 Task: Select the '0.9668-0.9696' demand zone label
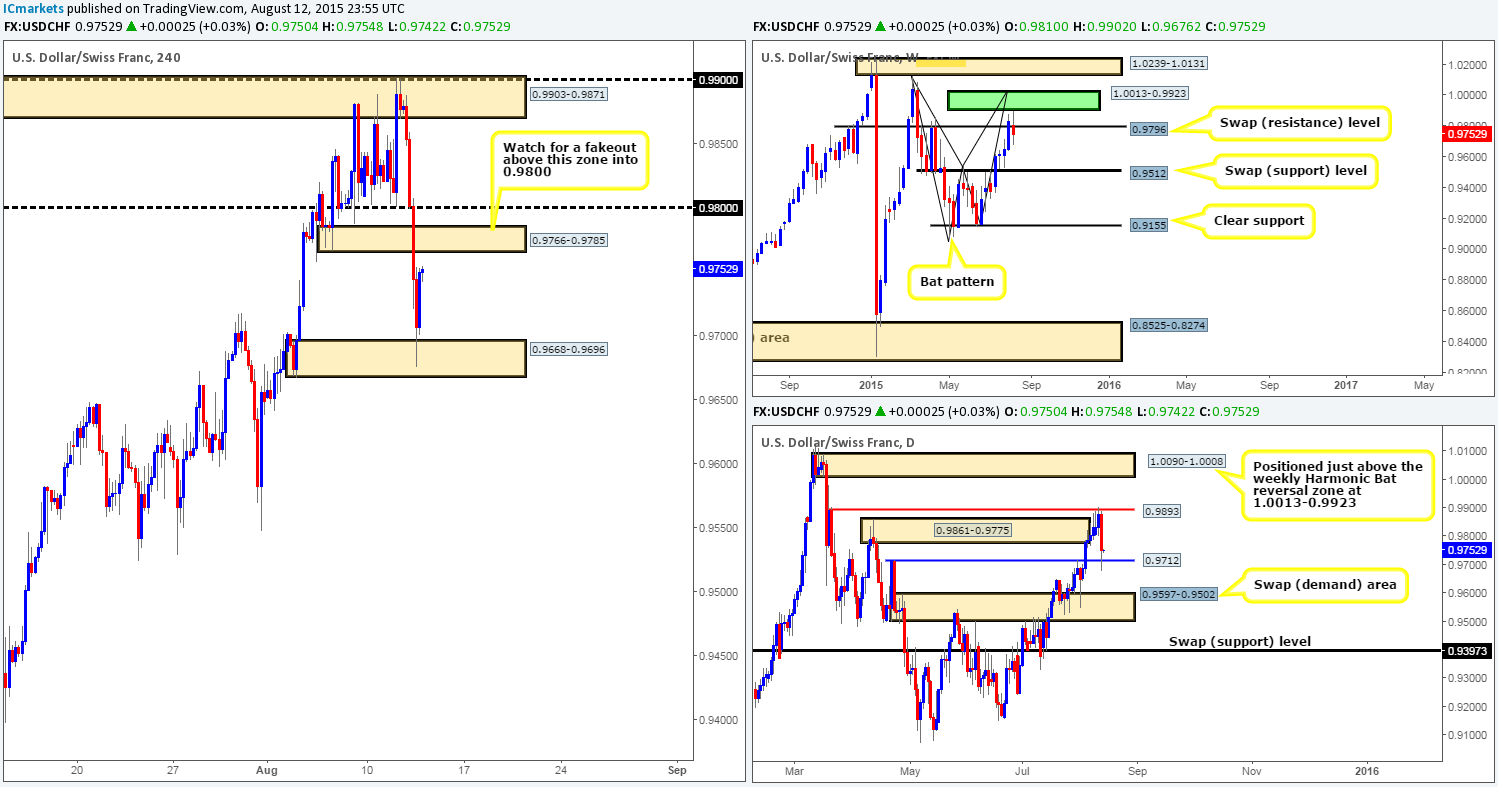coord(569,350)
